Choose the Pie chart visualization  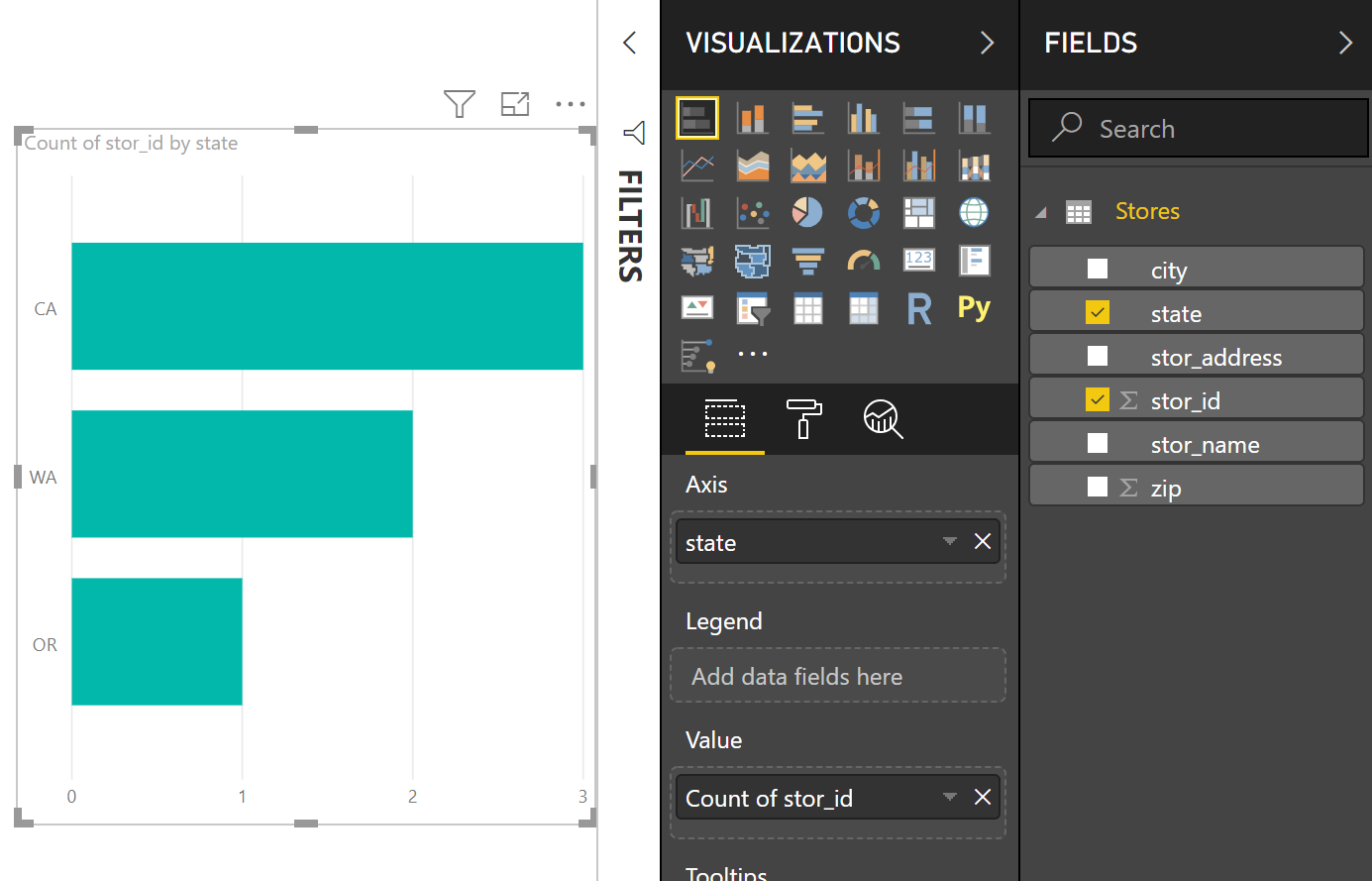[807, 212]
